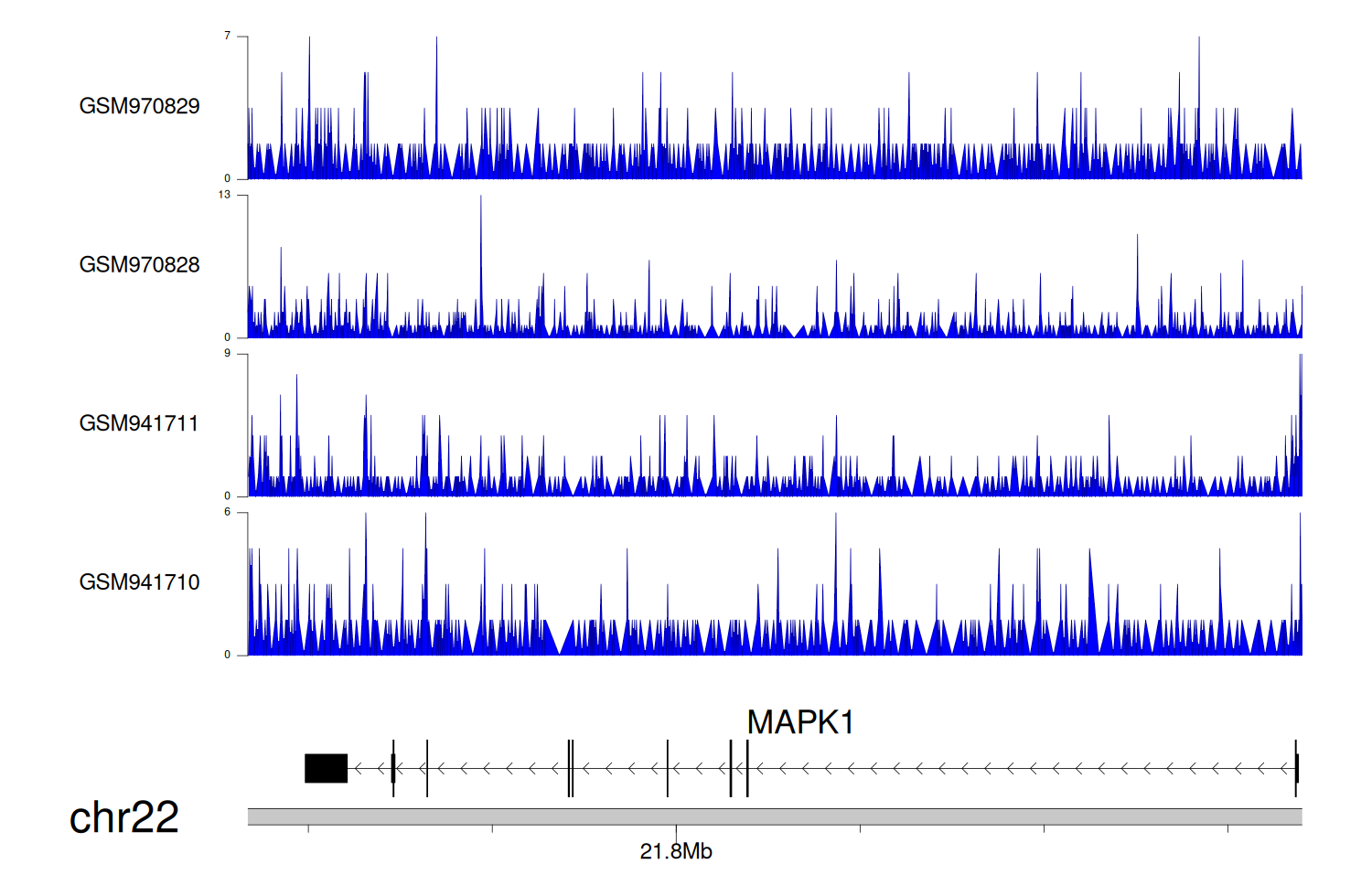Select the double exon bar left of 21.8Mb
The height and width of the screenshot is (896, 1372).
click(571, 768)
